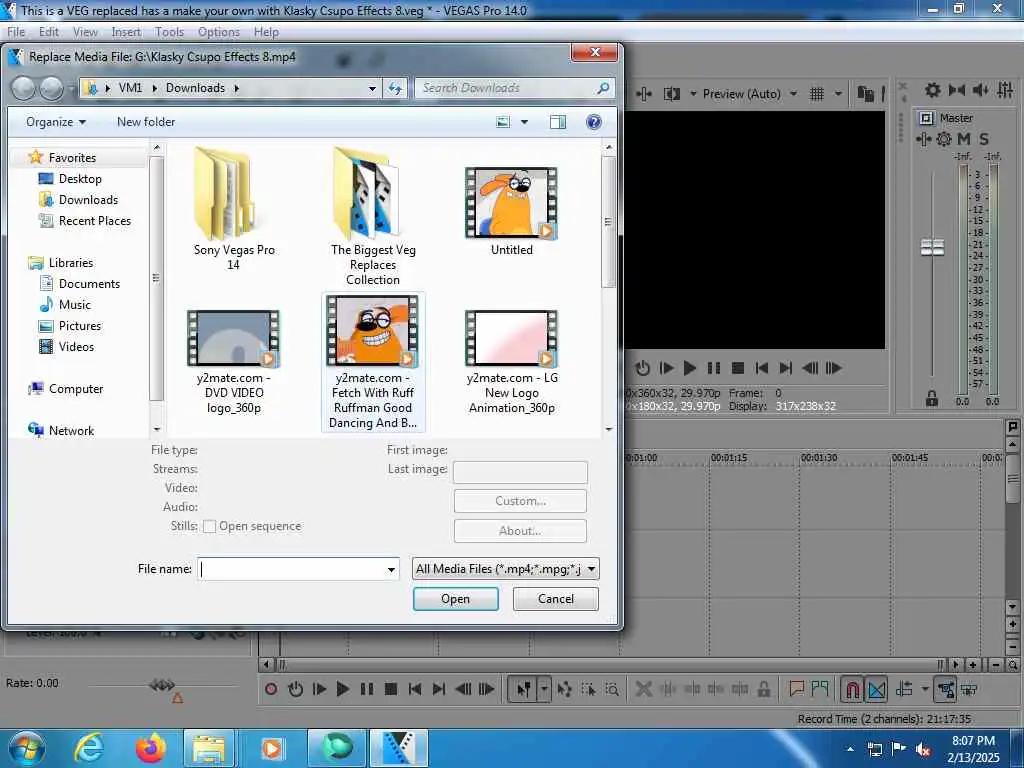The height and width of the screenshot is (768, 1024).
Task: Enable the Open sequence checkbox
Action: click(210, 526)
